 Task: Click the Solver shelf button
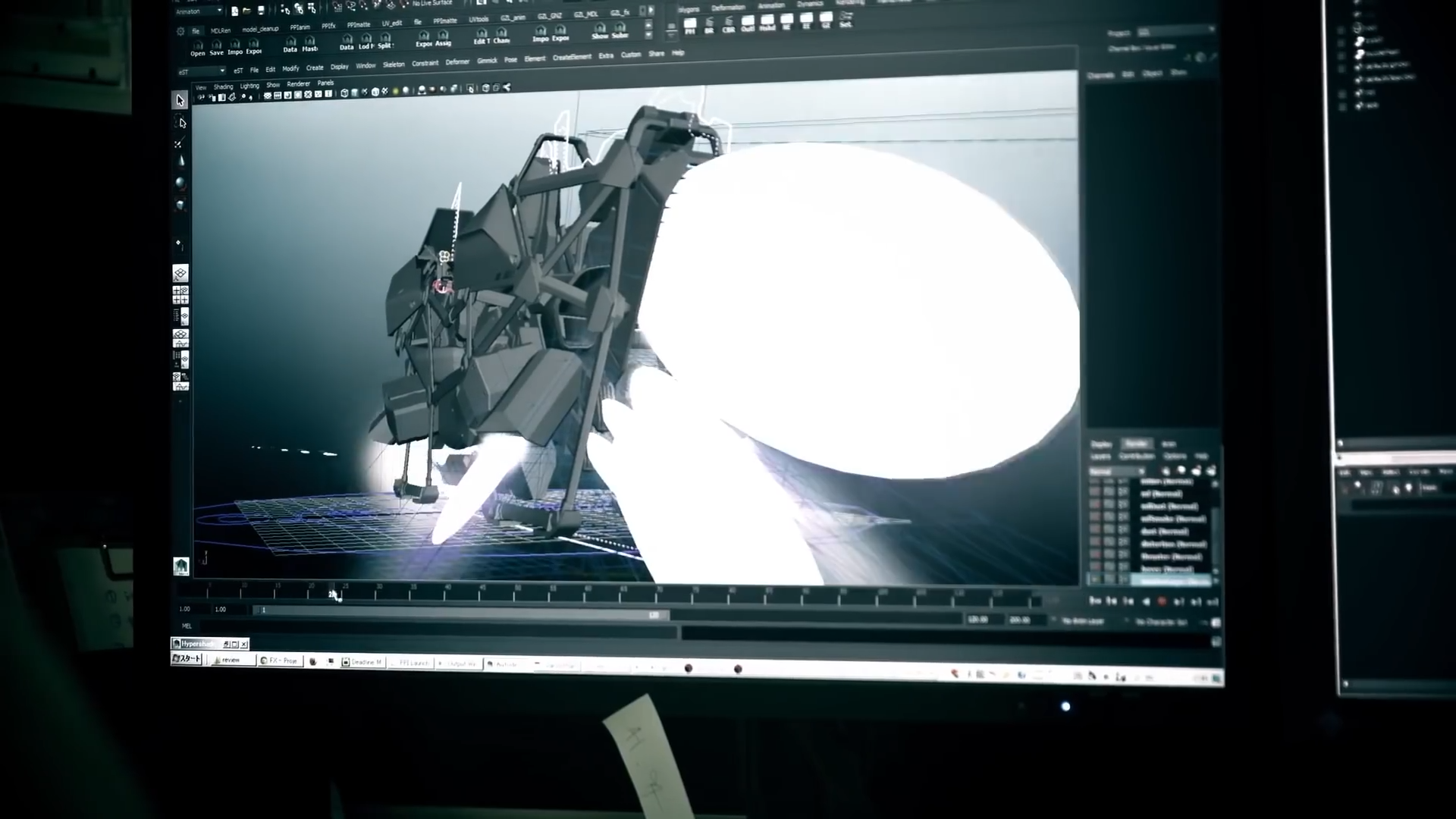pos(620,31)
